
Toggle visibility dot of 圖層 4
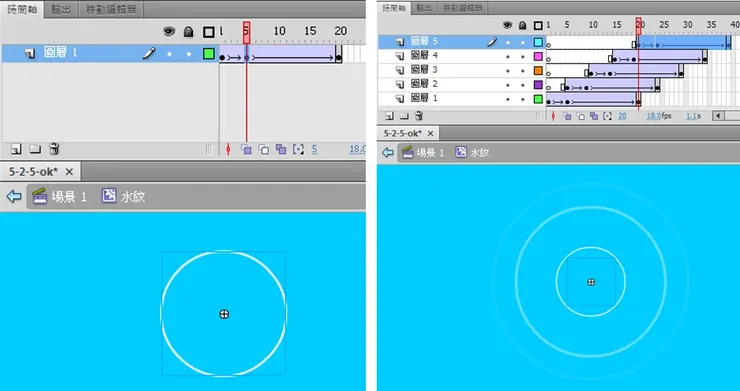508,57
